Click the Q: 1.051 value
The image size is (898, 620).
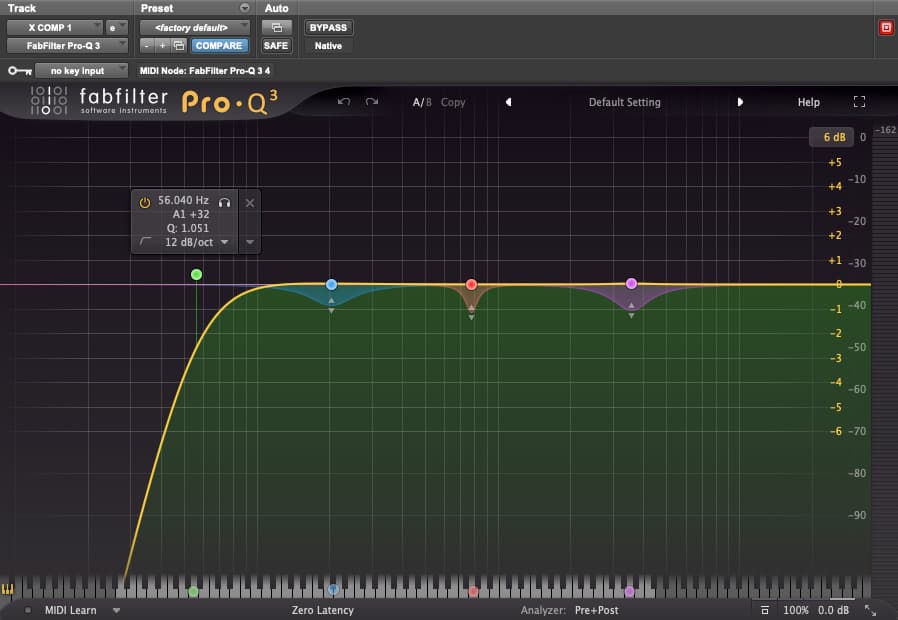188,228
